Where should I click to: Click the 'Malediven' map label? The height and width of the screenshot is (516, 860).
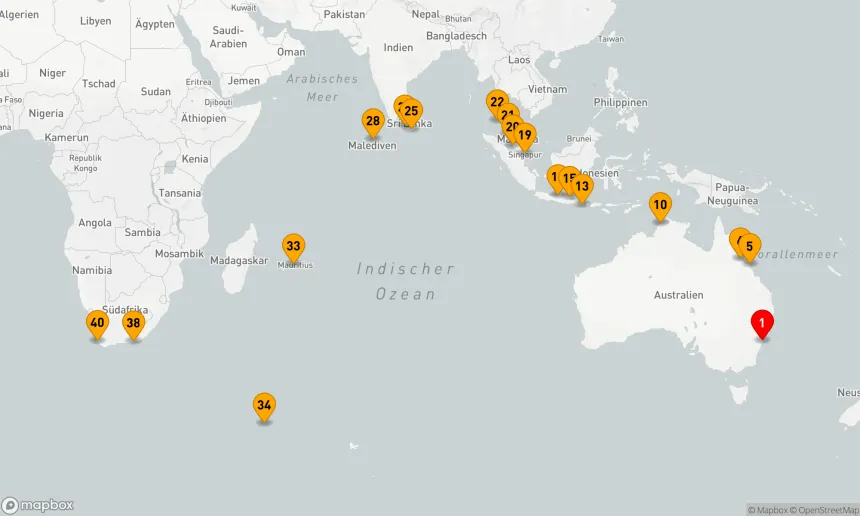(x=372, y=146)
